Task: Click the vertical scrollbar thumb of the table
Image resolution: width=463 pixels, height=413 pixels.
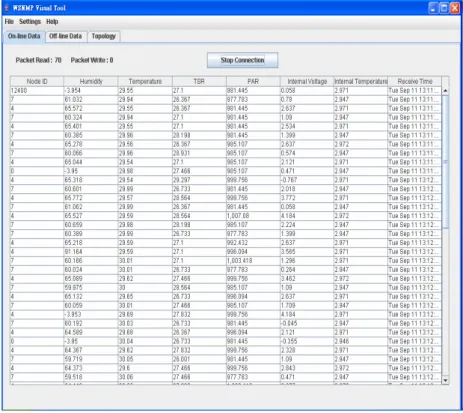Action: [x=445, y=162]
